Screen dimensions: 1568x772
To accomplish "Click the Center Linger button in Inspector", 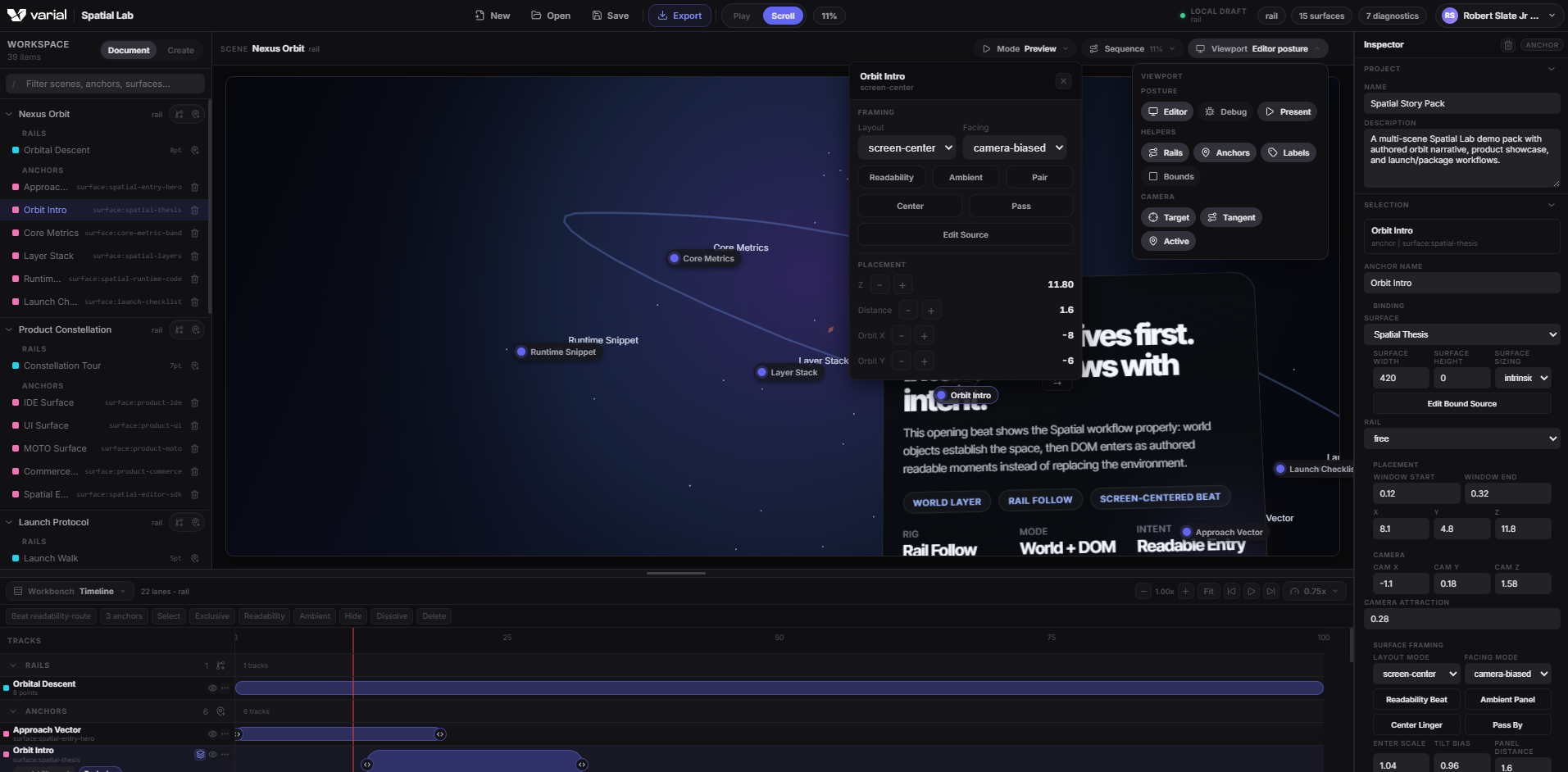I will (1416, 725).
